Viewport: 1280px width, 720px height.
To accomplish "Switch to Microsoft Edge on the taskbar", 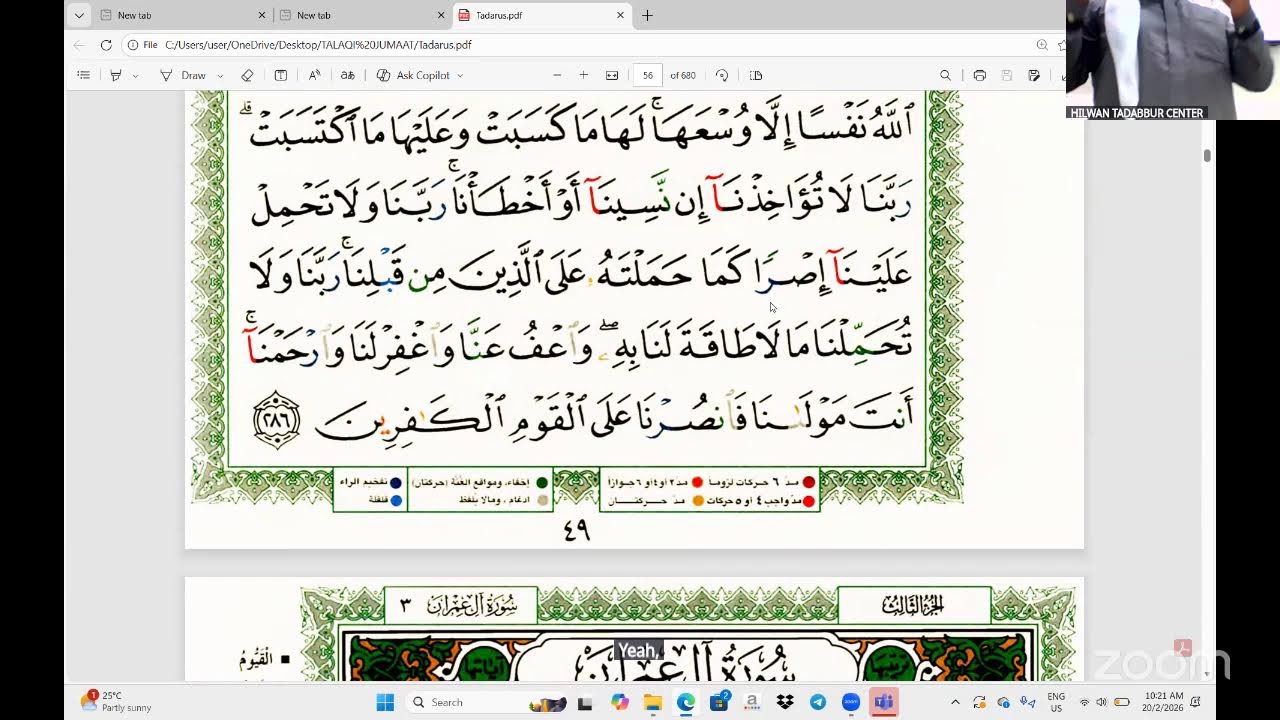I will point(686,703).
